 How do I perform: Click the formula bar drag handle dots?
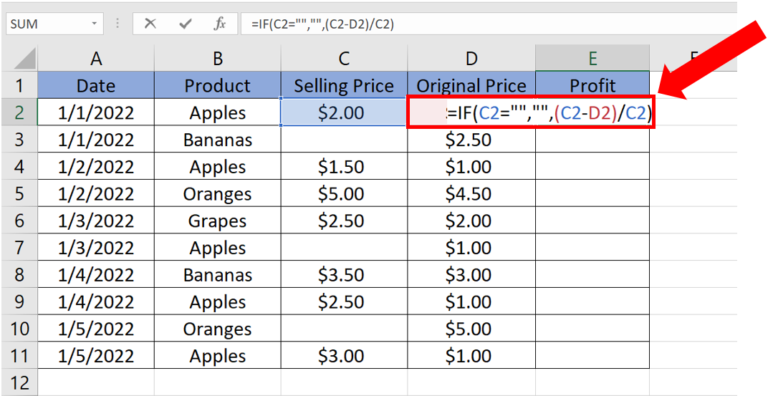(x=118, y=24)
